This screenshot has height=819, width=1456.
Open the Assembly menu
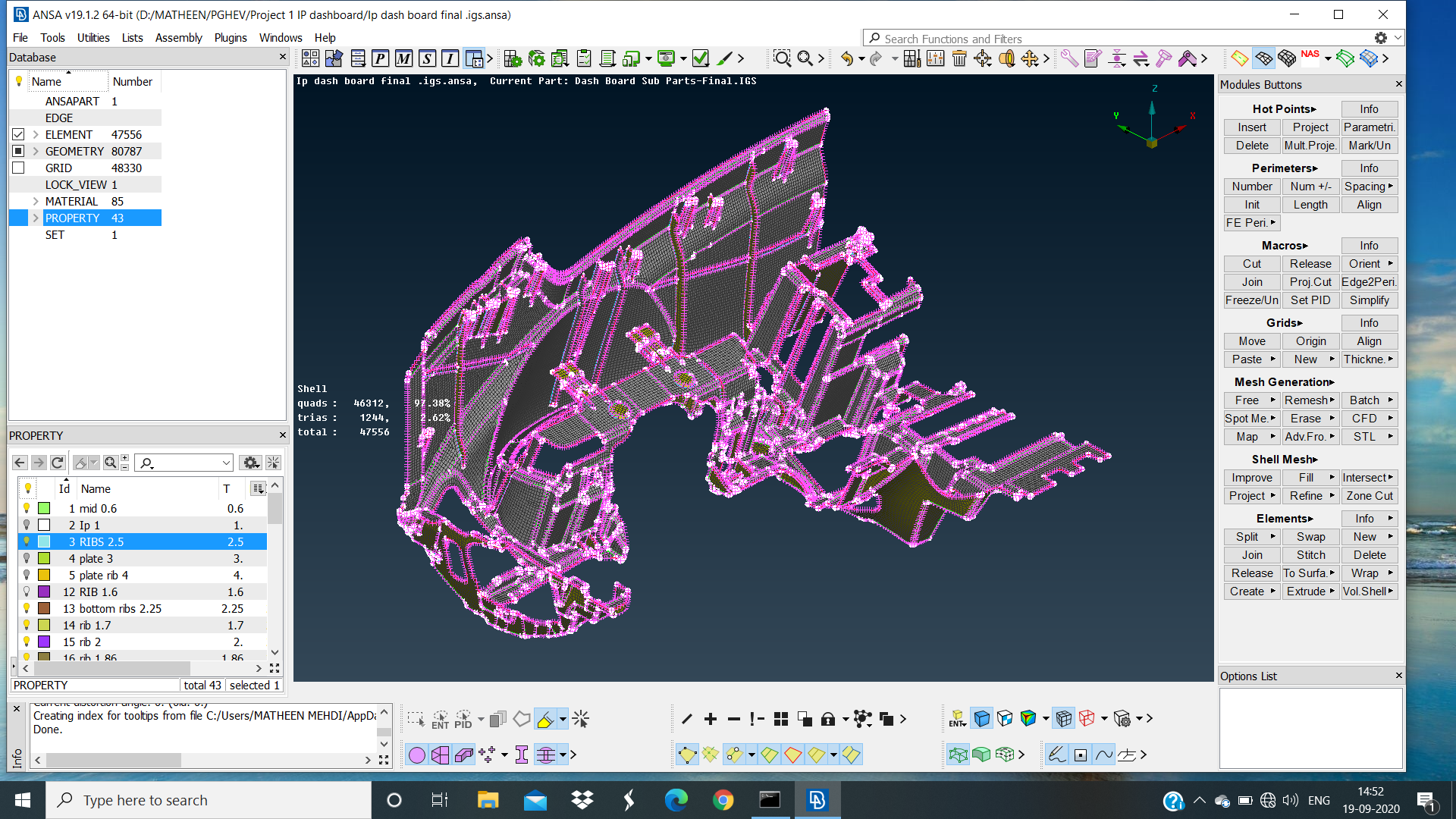[x=179, y=37]
